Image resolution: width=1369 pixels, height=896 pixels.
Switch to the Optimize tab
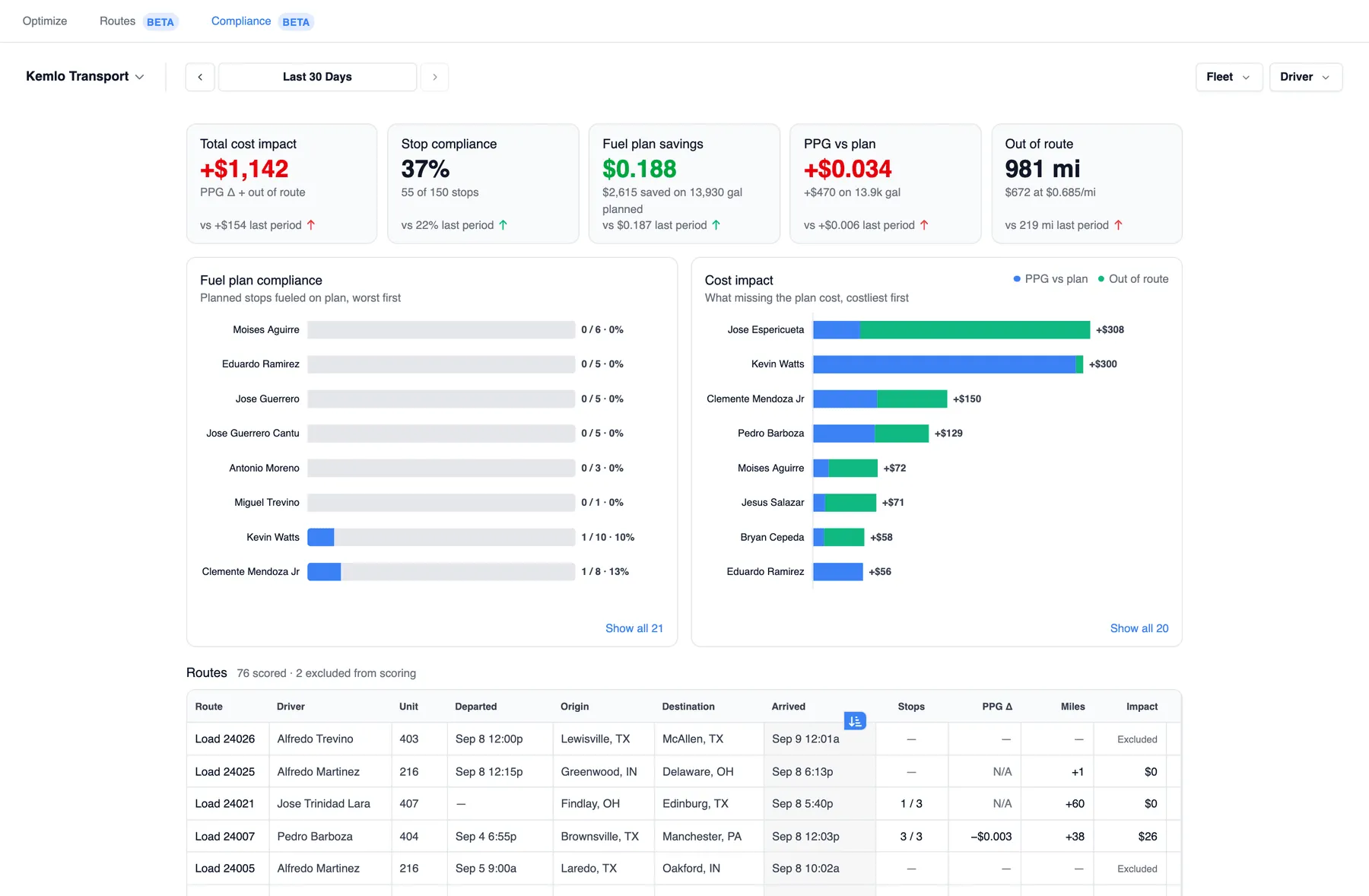pyautogui.click(x=45, y=21)
